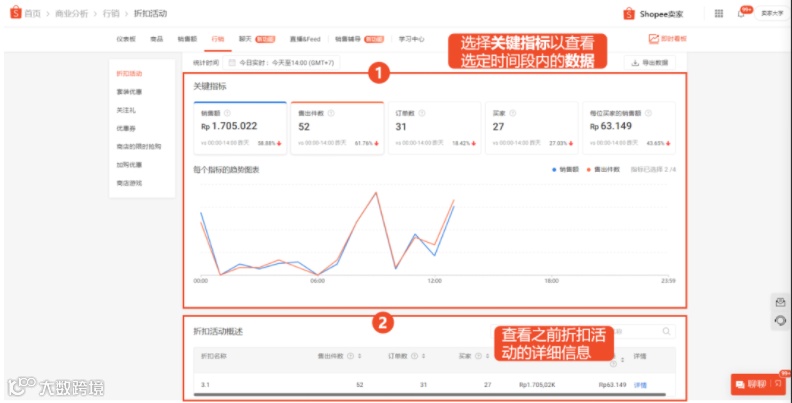Image resolution: width=792 pixels, height=403 pixels.
Task: Click the 卖家大学 button in the header
Action: [x=772, y=14]
